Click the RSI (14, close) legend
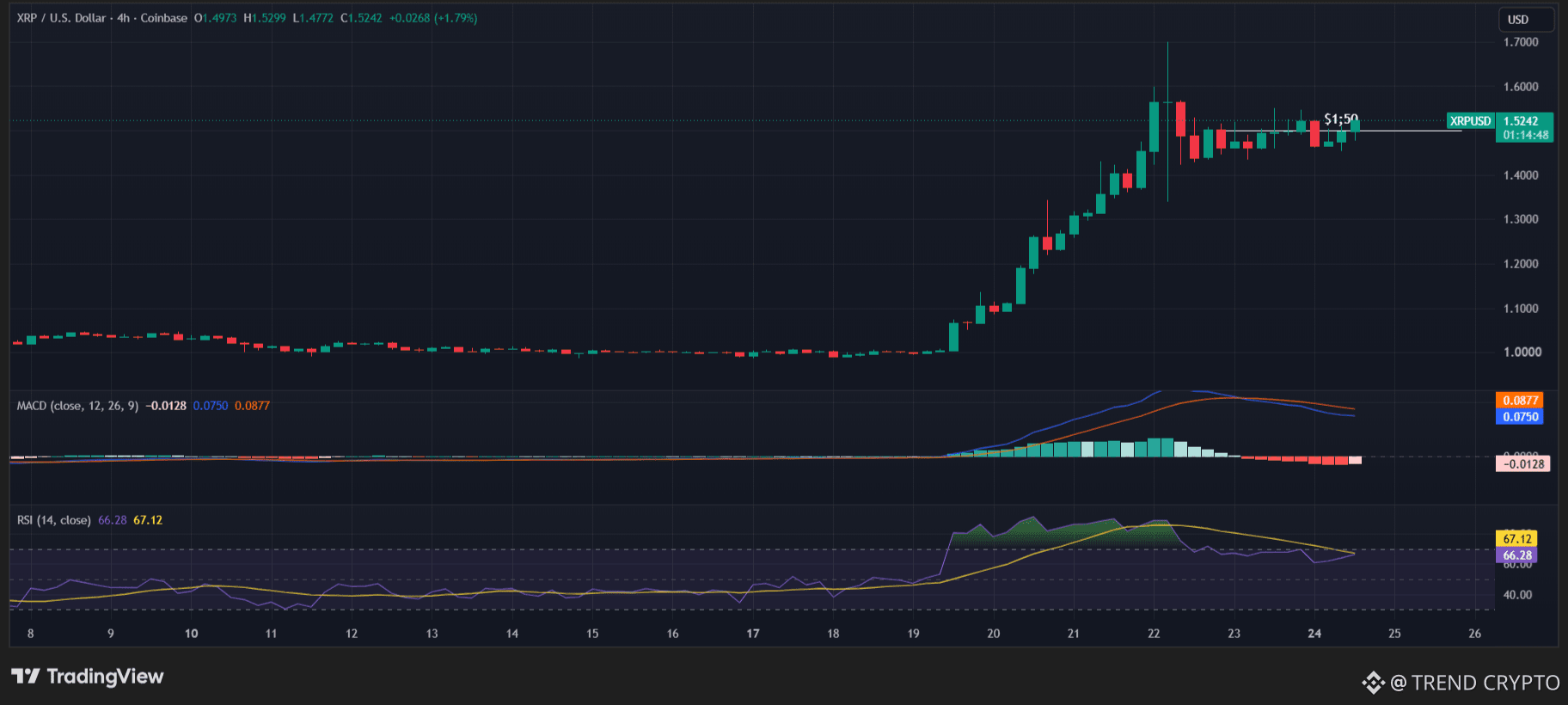This screenshot has width=1568, height=705. [x=54, y=520]
